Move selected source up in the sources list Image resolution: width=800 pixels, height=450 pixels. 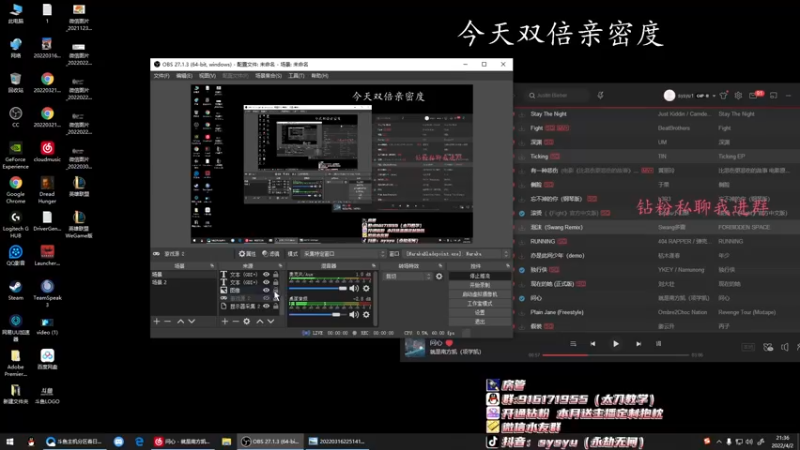[x=260, y=321]
